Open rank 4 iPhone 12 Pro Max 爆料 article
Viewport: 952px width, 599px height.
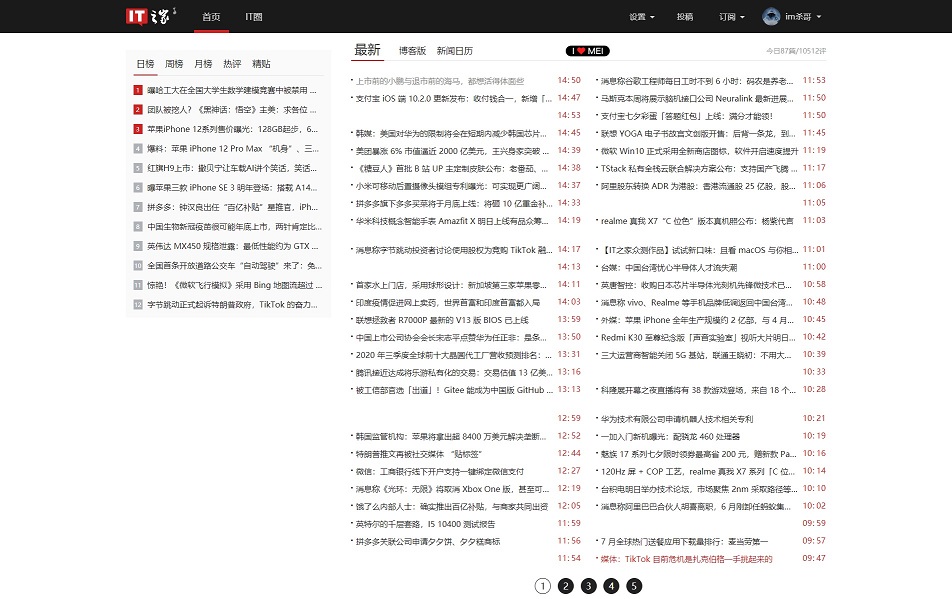tap(233, 149)
